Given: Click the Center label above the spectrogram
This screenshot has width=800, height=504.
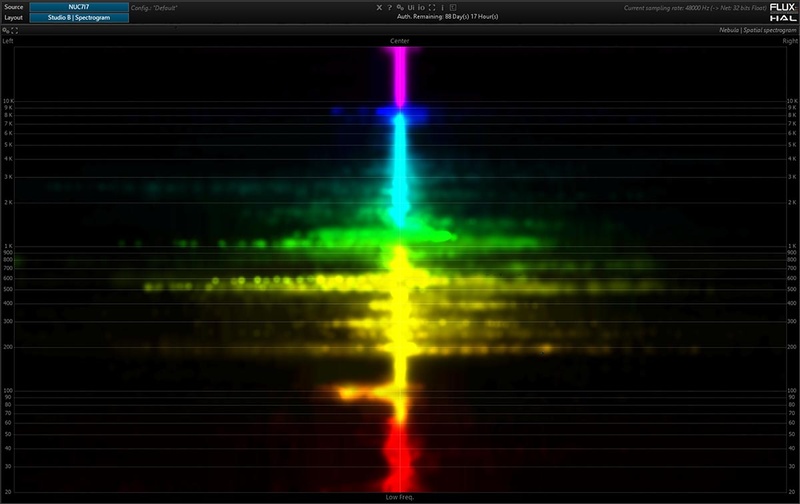Looking at the screenshot, I should 400,41.
